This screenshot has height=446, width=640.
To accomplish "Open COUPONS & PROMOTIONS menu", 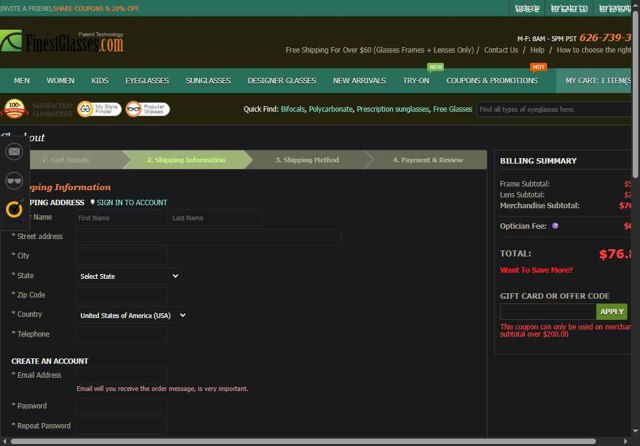I will pos(492,81).
